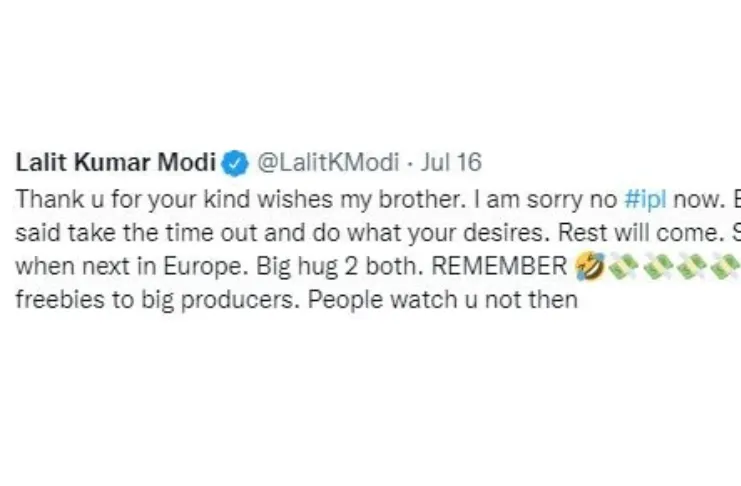Click the second flying money emoji

[658, 266]
